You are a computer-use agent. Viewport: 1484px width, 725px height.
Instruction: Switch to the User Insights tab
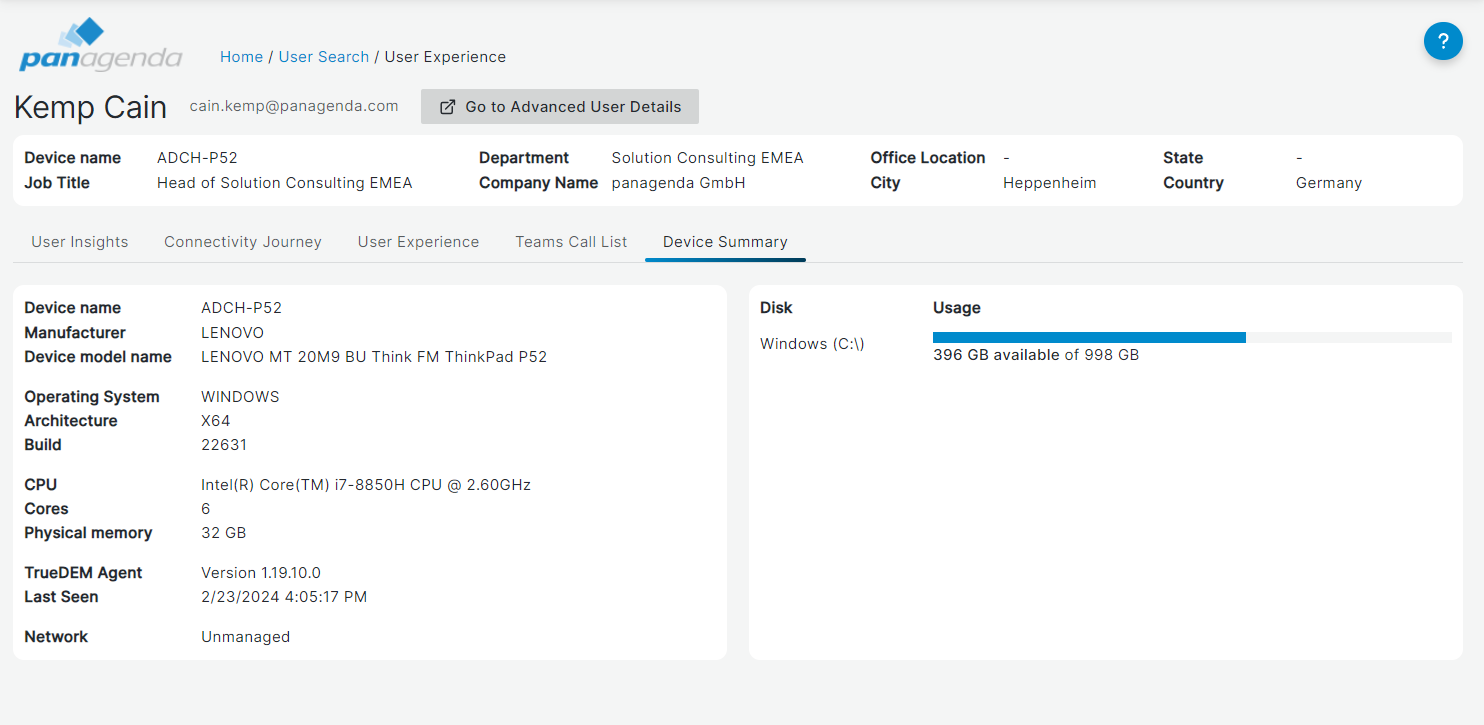point(80,242)
